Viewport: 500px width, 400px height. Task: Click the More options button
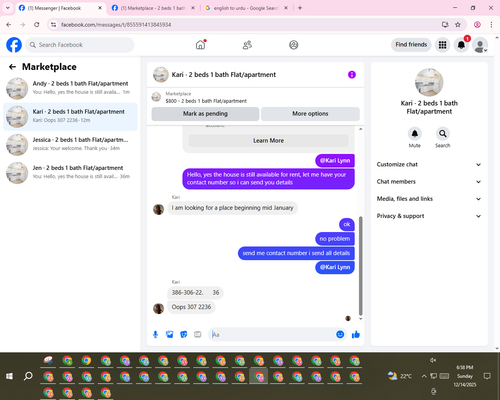[310, 114]
